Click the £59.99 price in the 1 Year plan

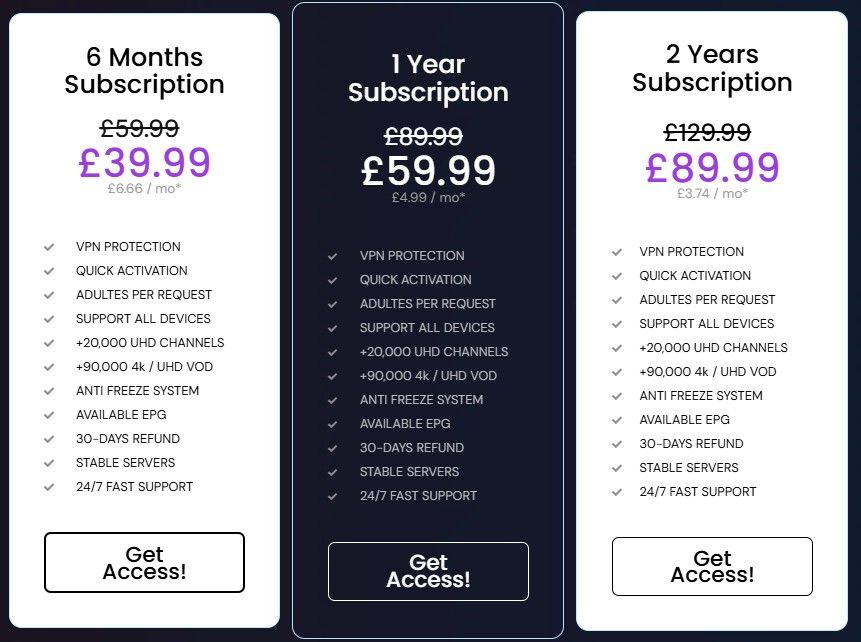coord(428,170)
